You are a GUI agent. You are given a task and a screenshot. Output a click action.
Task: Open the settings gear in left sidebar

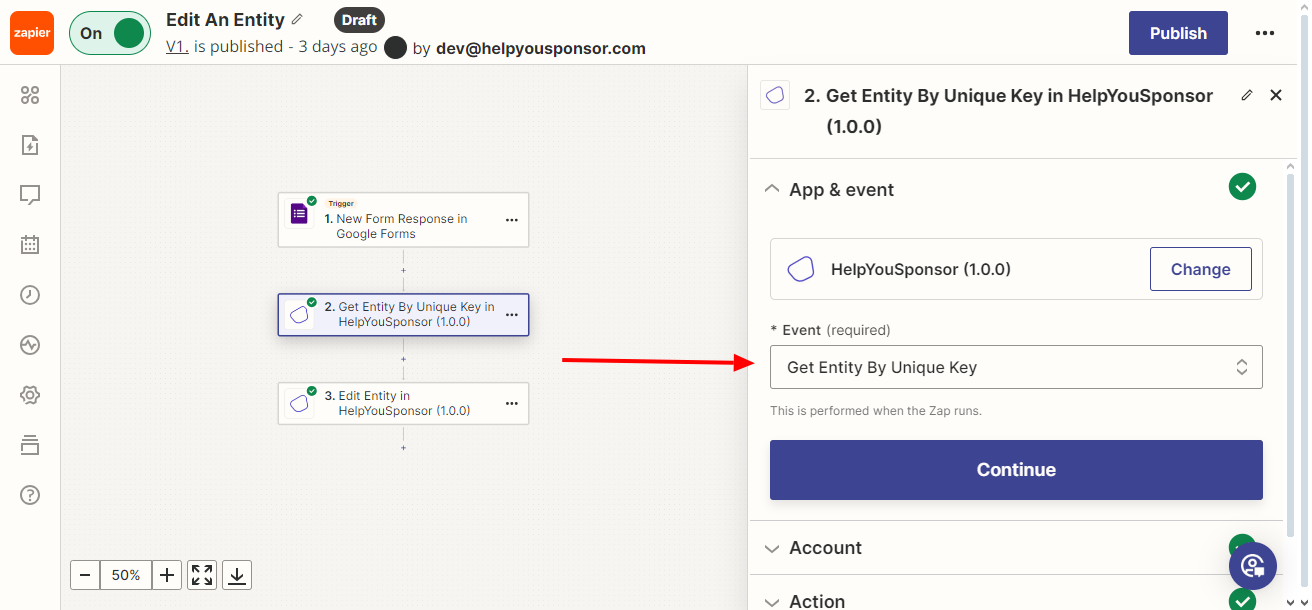point(30,395)
